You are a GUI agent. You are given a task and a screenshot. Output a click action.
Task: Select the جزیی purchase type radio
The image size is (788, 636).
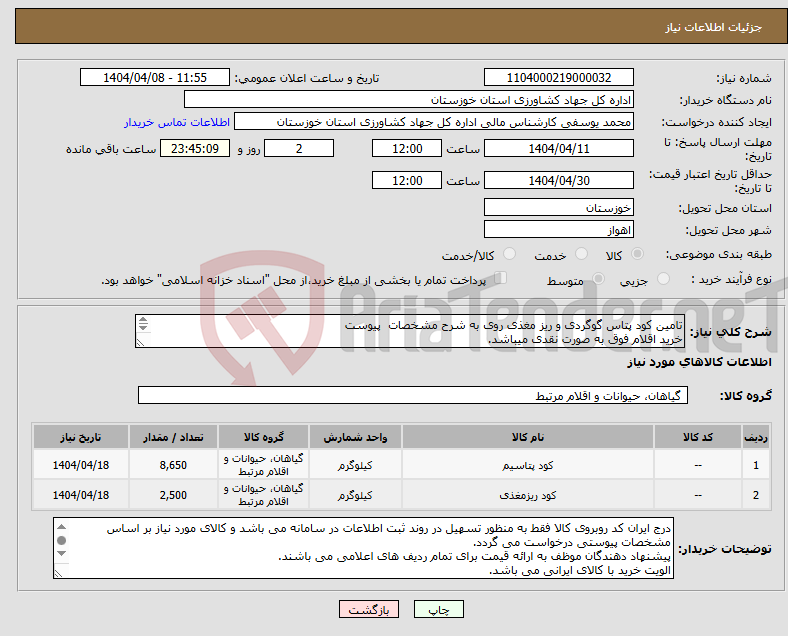tap(663, 278)
